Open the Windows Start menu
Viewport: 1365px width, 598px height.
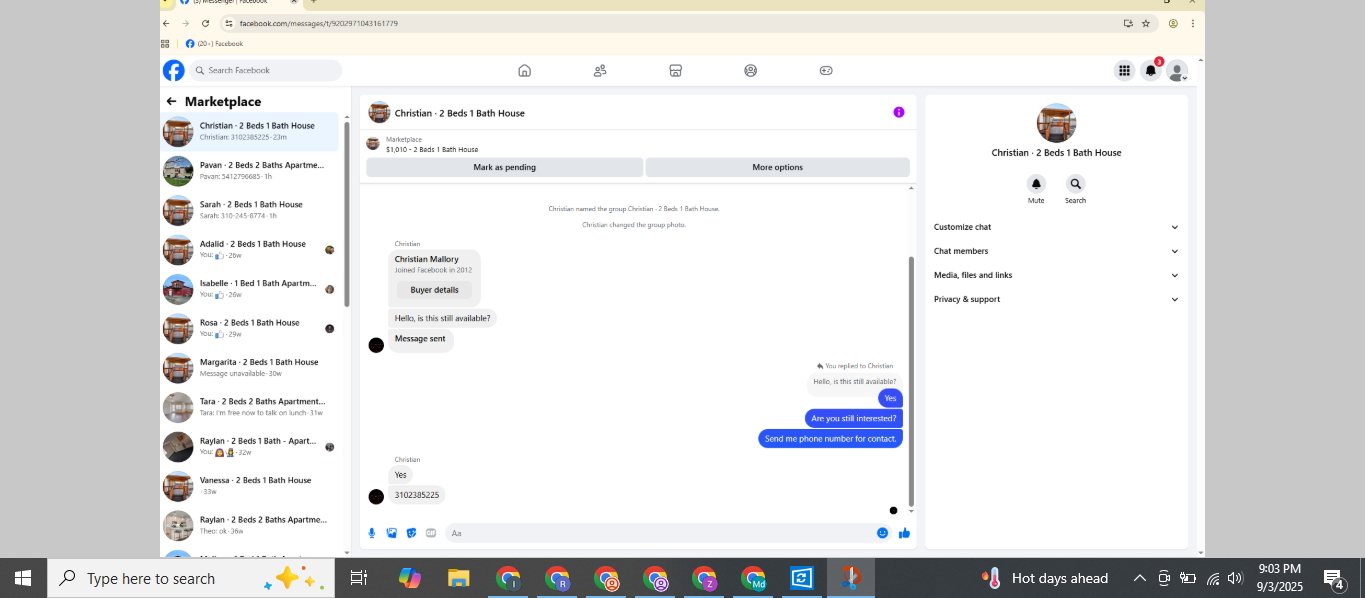point(23,578)
